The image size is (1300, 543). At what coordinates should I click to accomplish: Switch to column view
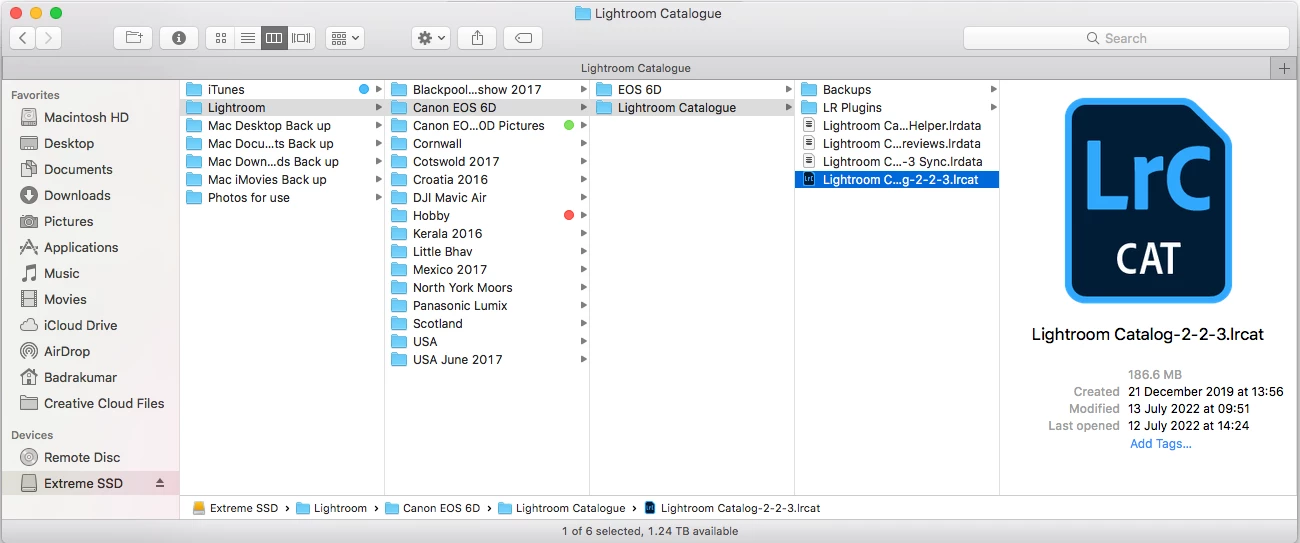274,38
